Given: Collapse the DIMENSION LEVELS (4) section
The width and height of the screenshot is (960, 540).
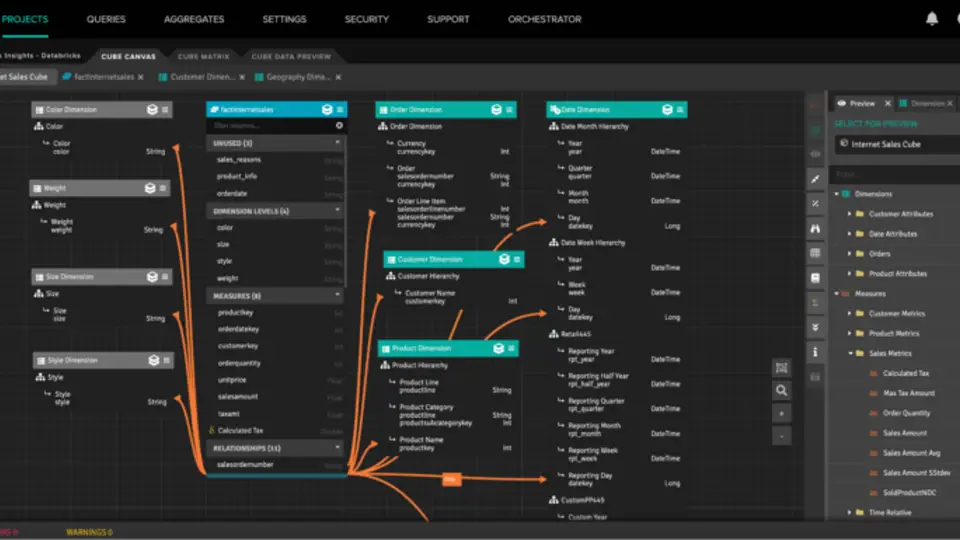Looking at the screenshot, I should (x=337, y=211).
